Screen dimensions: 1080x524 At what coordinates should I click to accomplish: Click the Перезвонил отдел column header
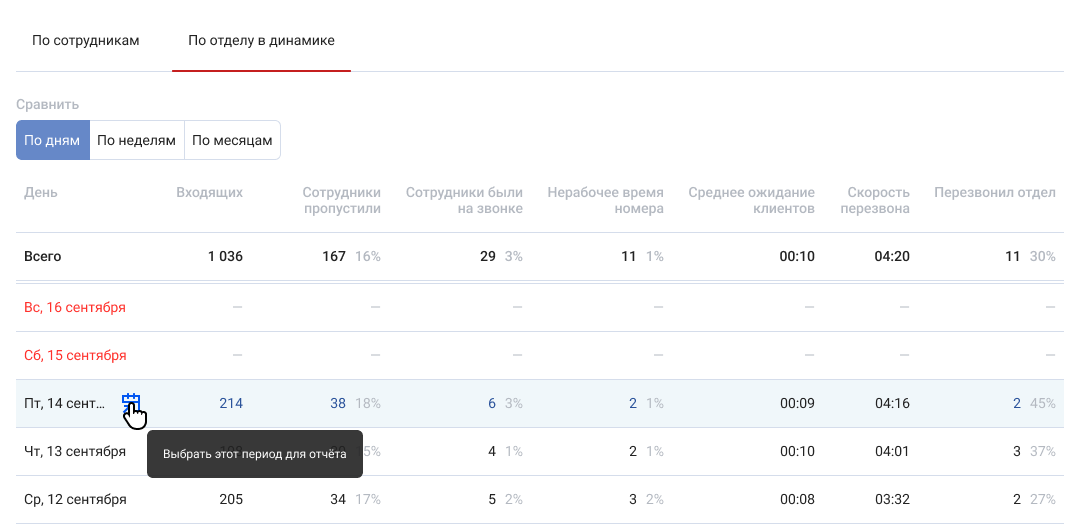tap(994, 193)
